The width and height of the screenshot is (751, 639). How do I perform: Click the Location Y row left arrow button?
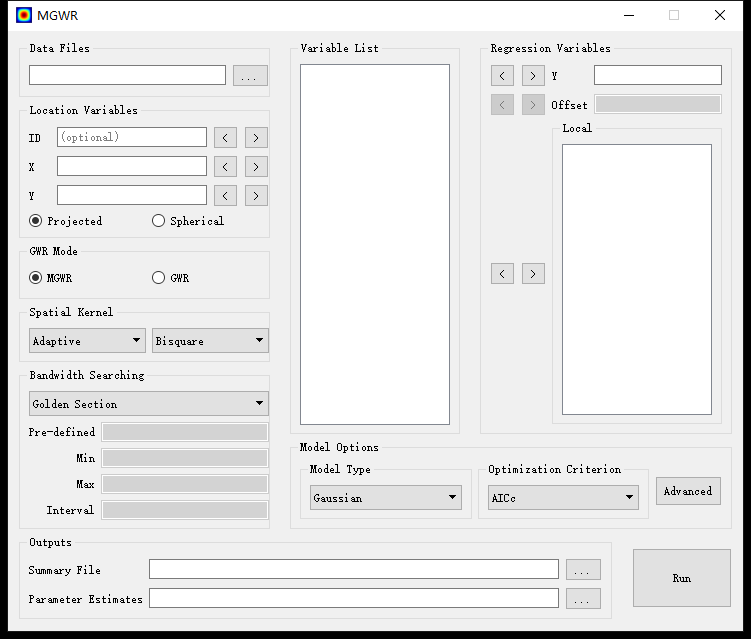225,195
